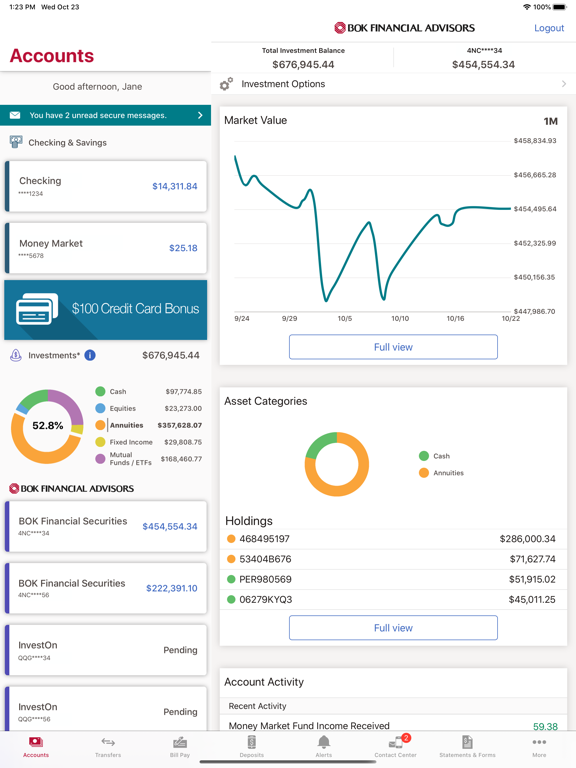Open Full view under Holdings list
Viewport: 576px width, 768px height.
point(393,627)
